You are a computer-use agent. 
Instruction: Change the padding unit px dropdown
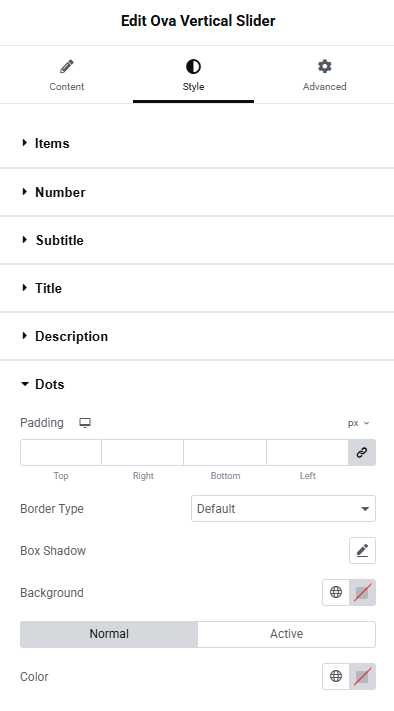pos(359,423)
